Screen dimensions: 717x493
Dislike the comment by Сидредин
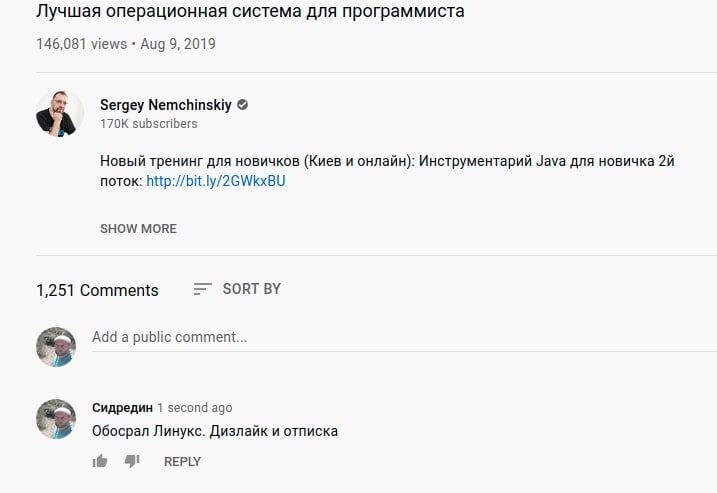tap(132, 461)
